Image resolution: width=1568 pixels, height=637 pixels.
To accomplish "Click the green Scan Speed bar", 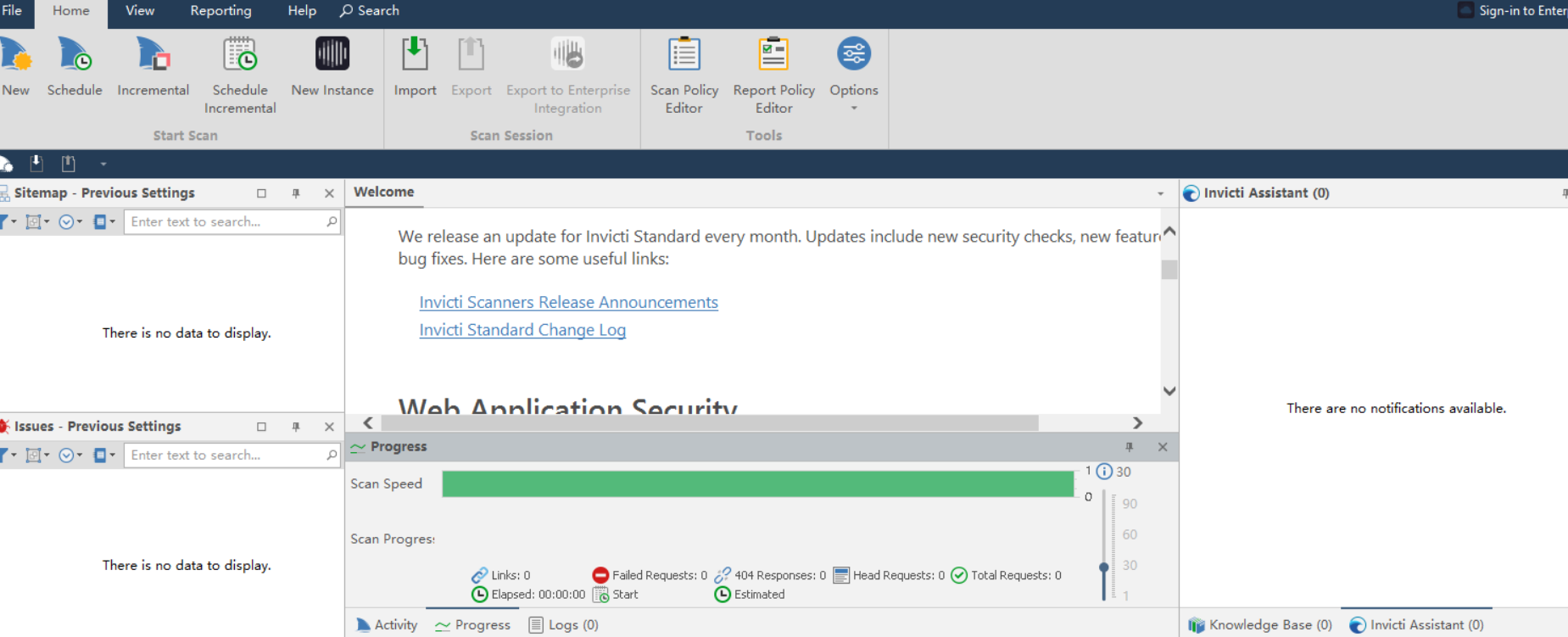I will pyautogui.click(x=758, y=483).
